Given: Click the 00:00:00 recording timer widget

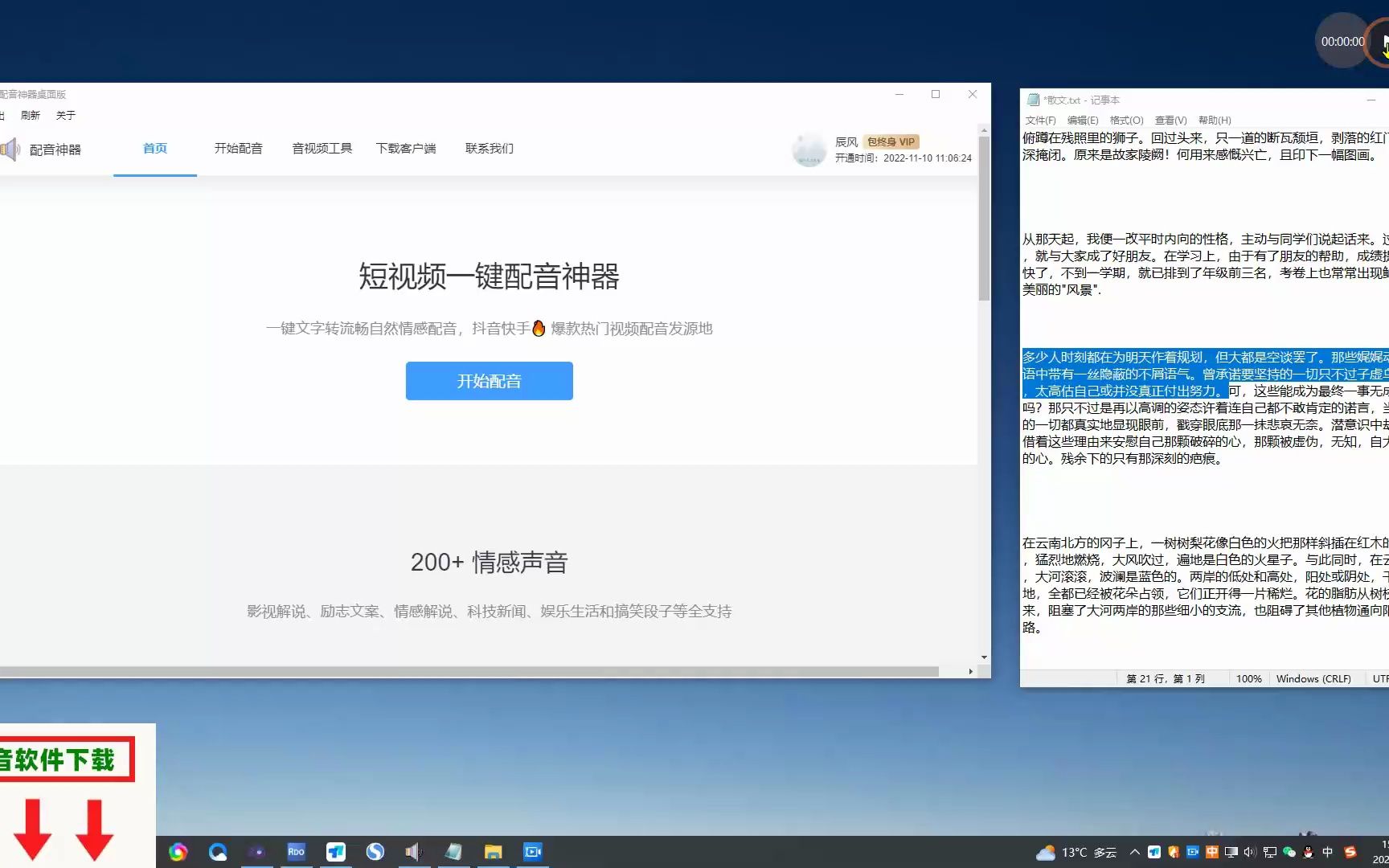Looking at the screenshot, I should 1343,42.
